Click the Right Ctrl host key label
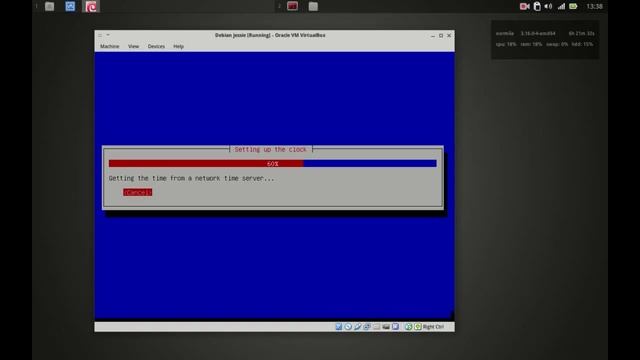Viewport: 640px width, 360px height. 433,327
